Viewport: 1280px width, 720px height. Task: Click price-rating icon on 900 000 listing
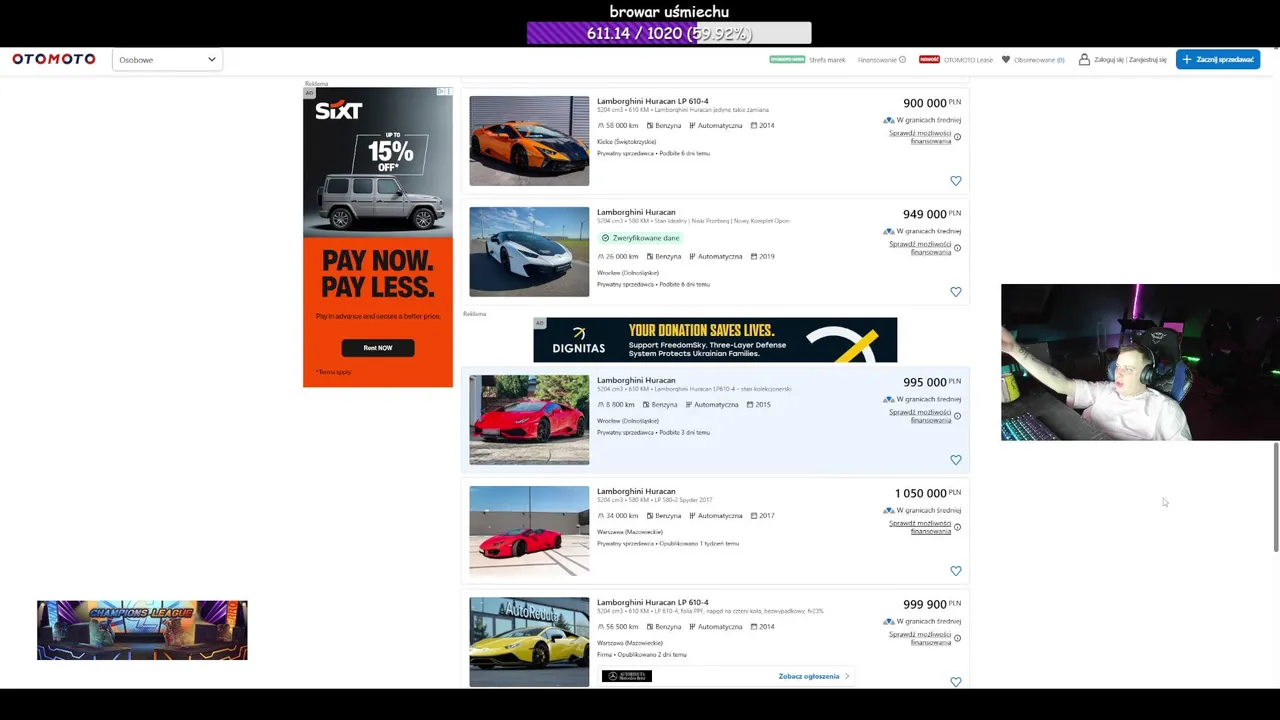coord(888,120)
